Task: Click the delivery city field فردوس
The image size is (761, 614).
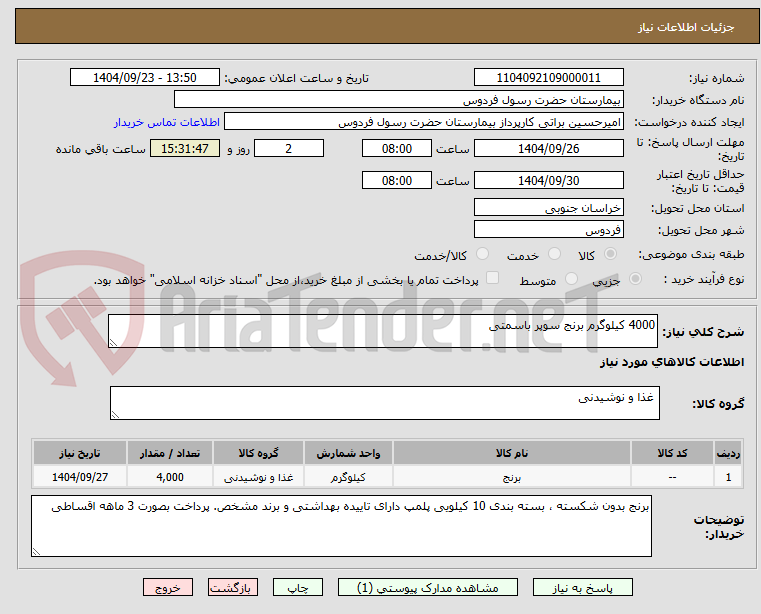Action: tap(548, 230)
